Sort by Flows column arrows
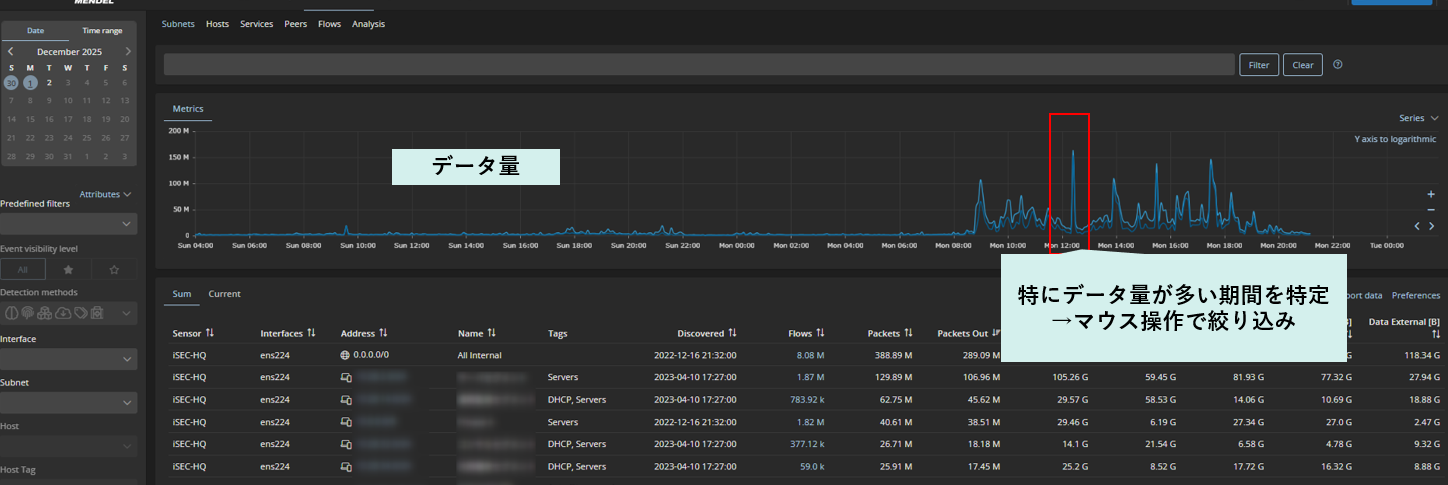 point(820,333)
